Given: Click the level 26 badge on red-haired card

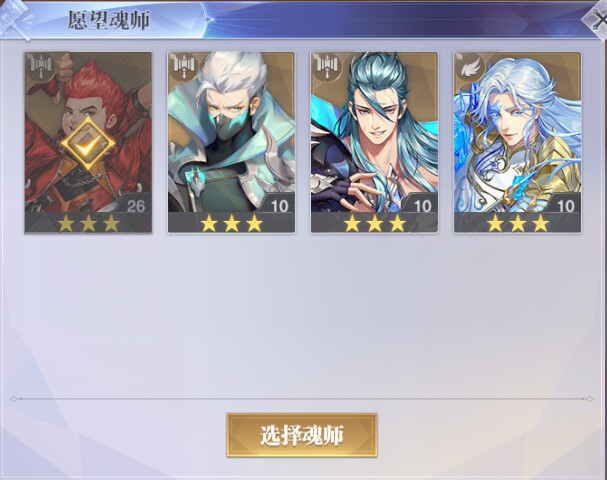Looking at the screenshot, I should coord(136,205).
